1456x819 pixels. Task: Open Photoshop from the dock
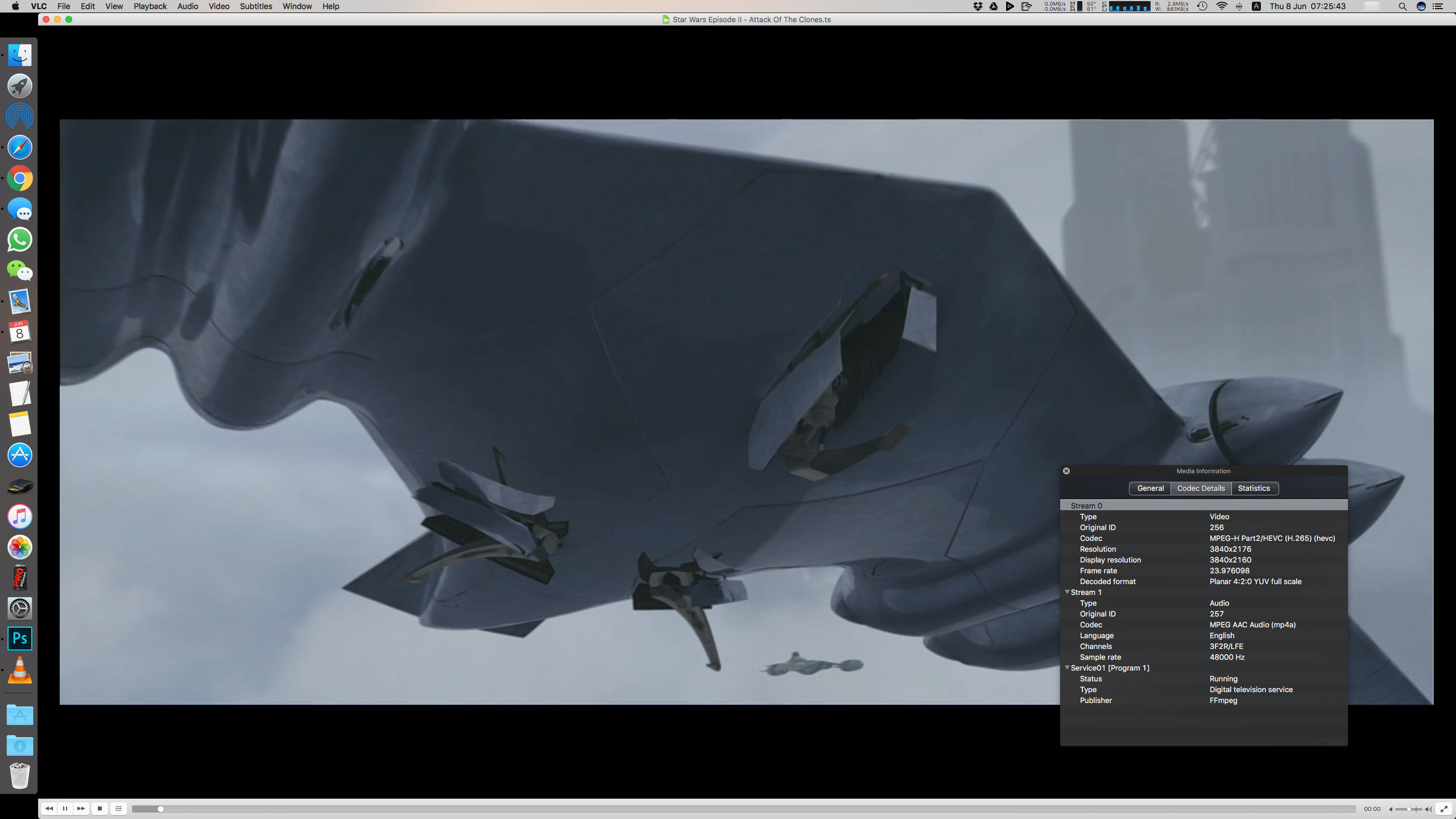[19, 639]
